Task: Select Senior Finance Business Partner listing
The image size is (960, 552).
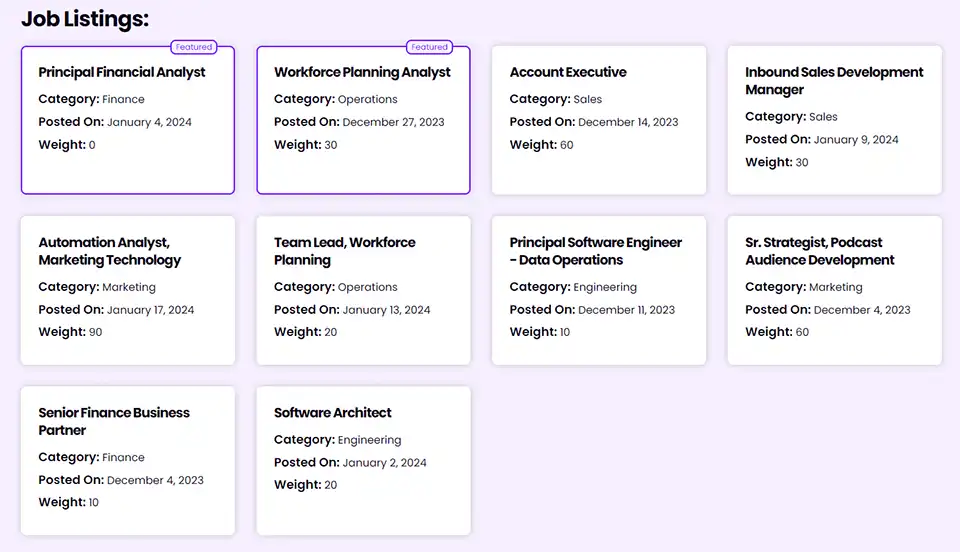Action: pyautogui.click(x=128, y=460)
